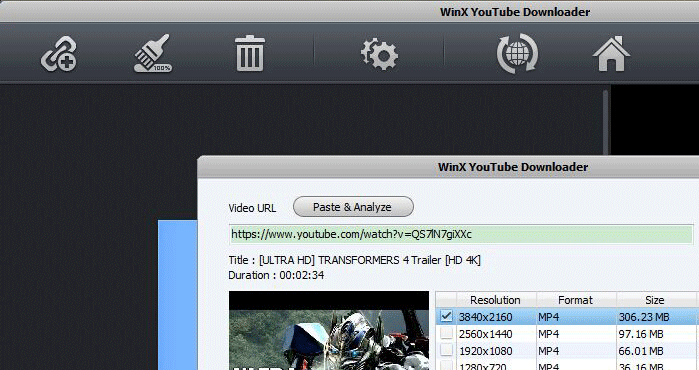Image resolution: width=699 pixels, height=370 pixels.
Task: Uncheck the 3840x2160 resolution checkbox
Action: (446, 317)
